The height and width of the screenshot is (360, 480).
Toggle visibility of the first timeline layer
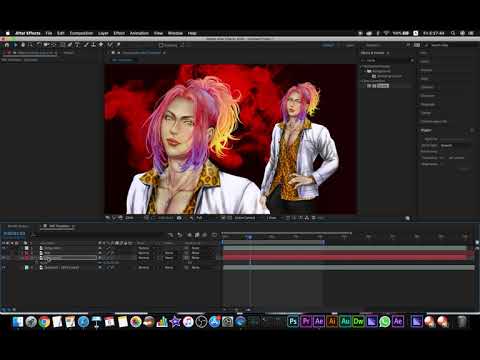pyautogui.click(x=4, y=248)
